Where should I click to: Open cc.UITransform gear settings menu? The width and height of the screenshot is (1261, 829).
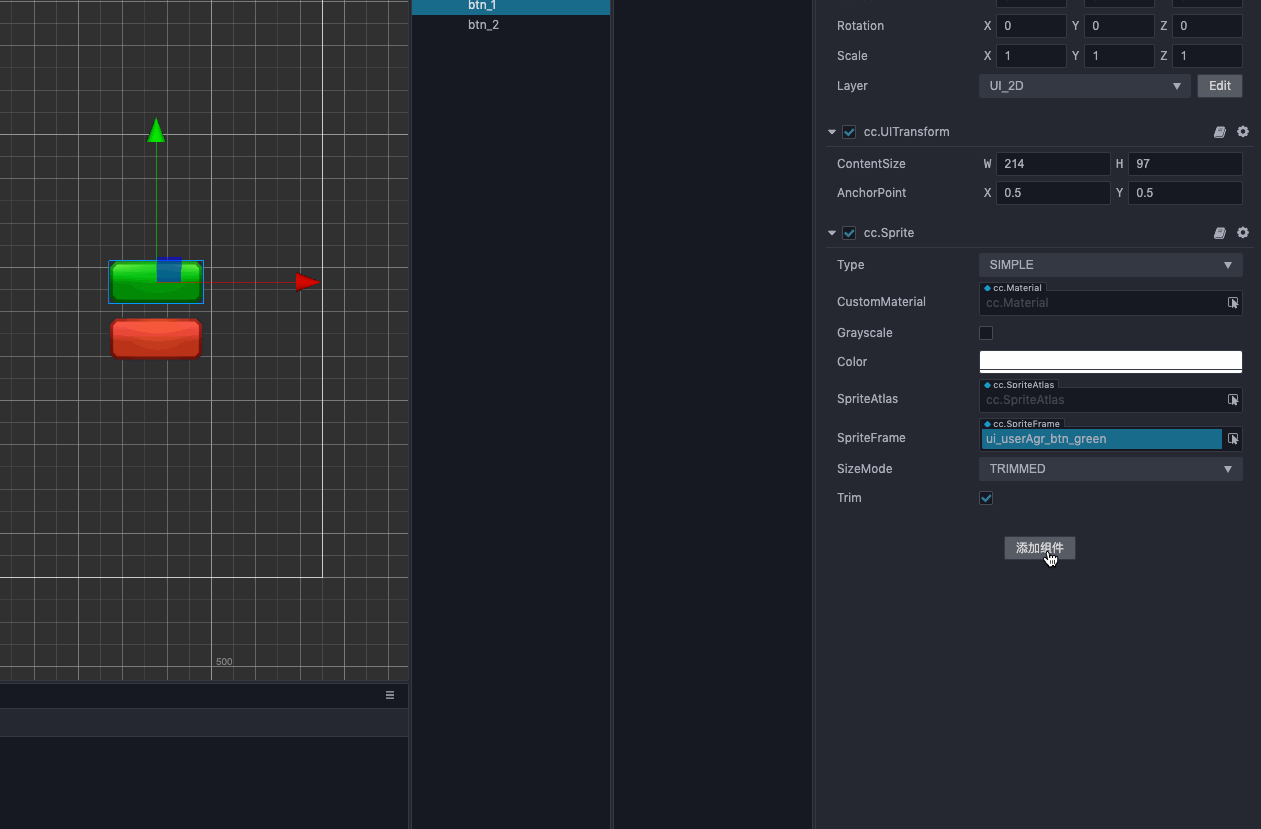(1243, 132)
